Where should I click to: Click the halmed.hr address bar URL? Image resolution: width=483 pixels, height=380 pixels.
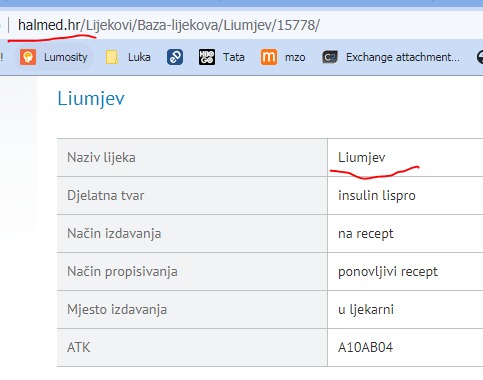click(169, 25)
